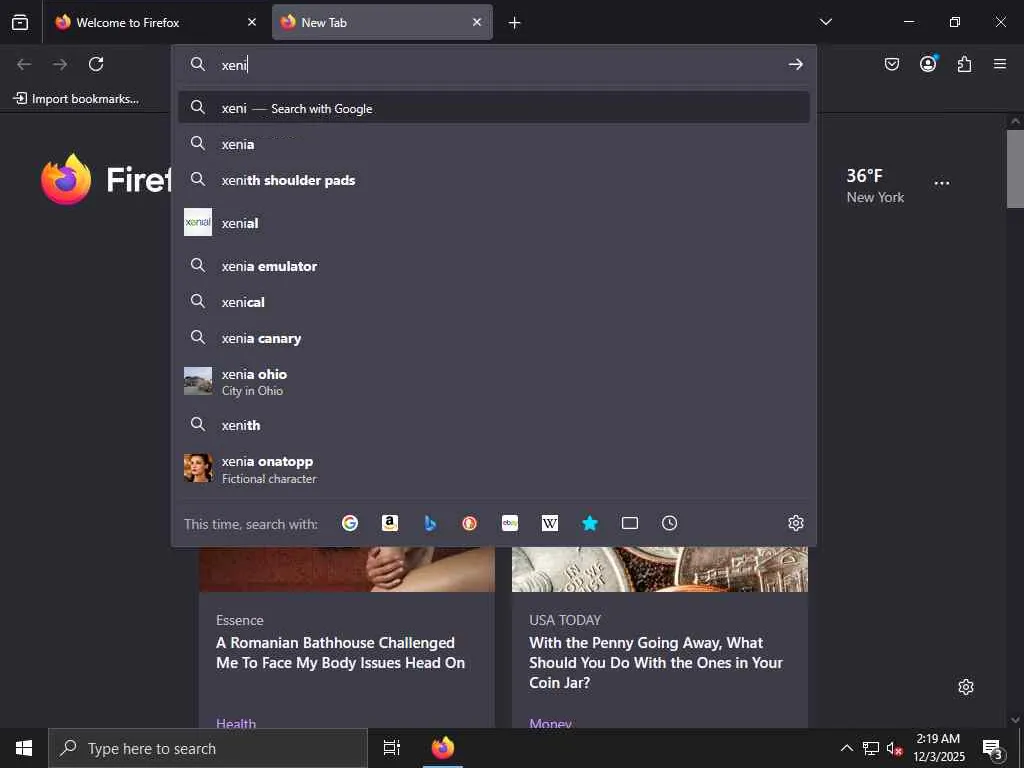Choose 'xenia onatopp' Fictional character suggestion
The height and width of the screenshot is (768, 1024).
494,469
